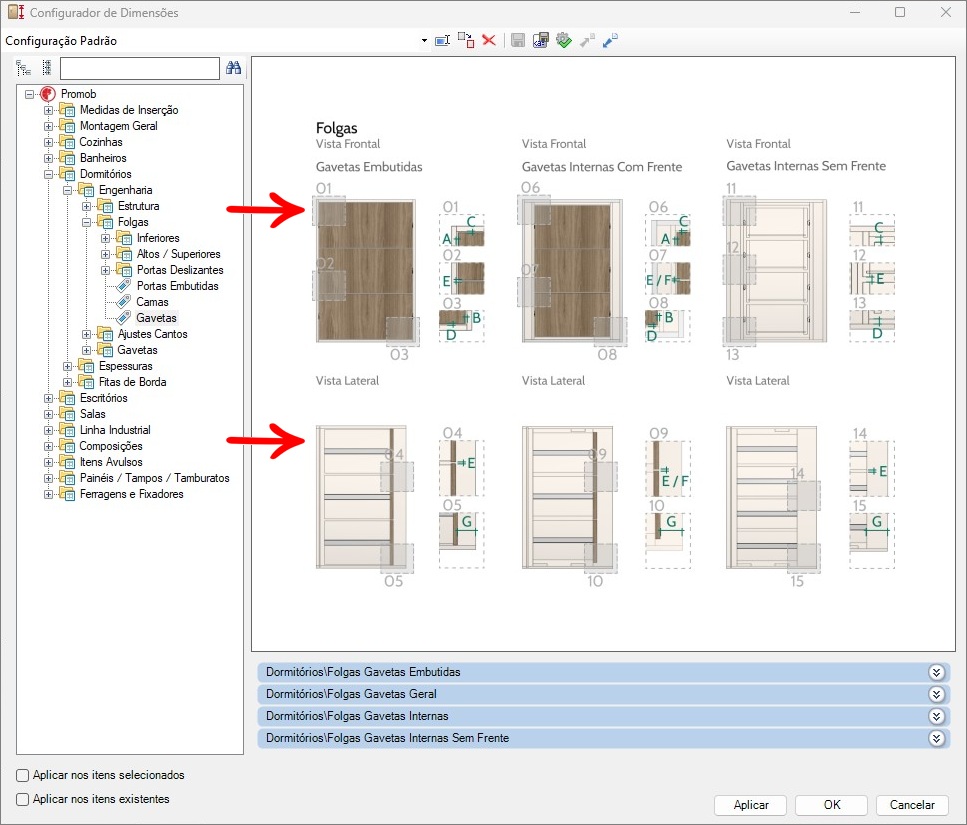Select 'Camas' tree item
This screenshot has height=825, width=967.
coord(152,302)
